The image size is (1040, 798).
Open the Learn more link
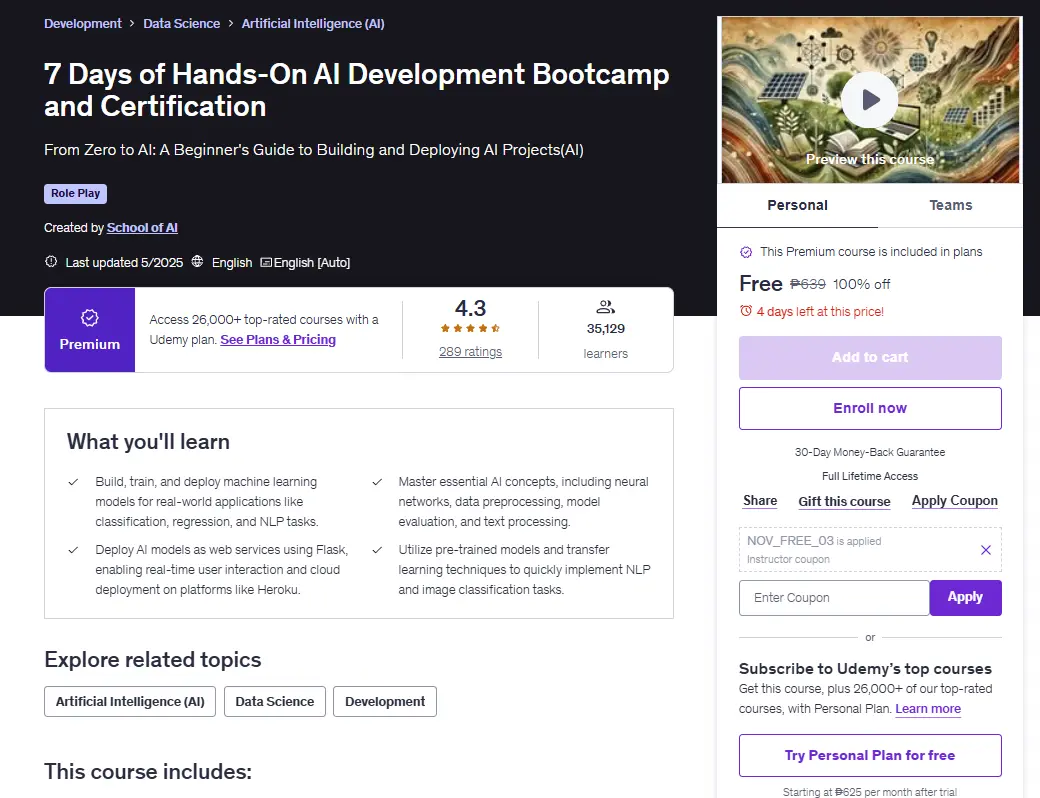[928, 708]
